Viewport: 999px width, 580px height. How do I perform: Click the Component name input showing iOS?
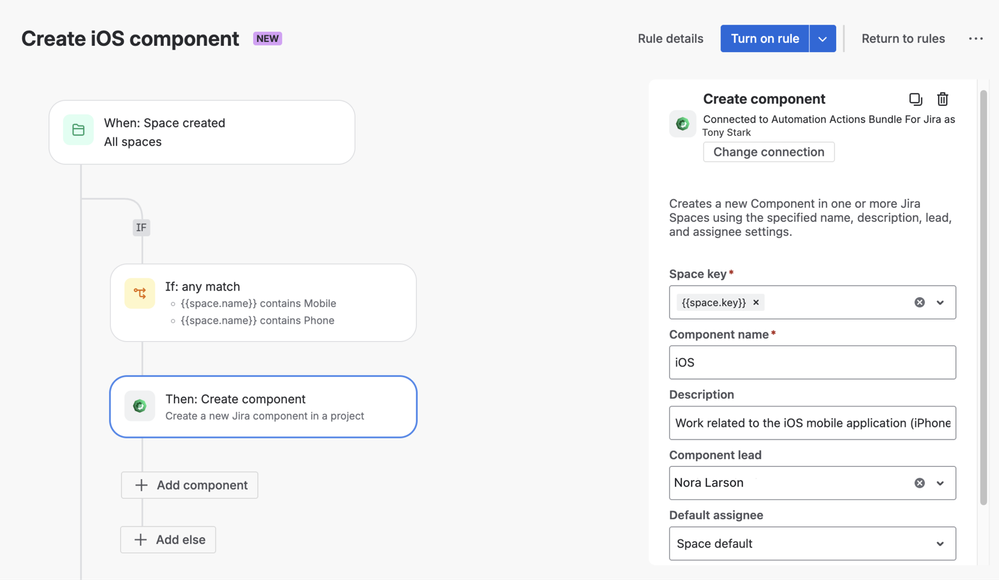click(812, 363)
